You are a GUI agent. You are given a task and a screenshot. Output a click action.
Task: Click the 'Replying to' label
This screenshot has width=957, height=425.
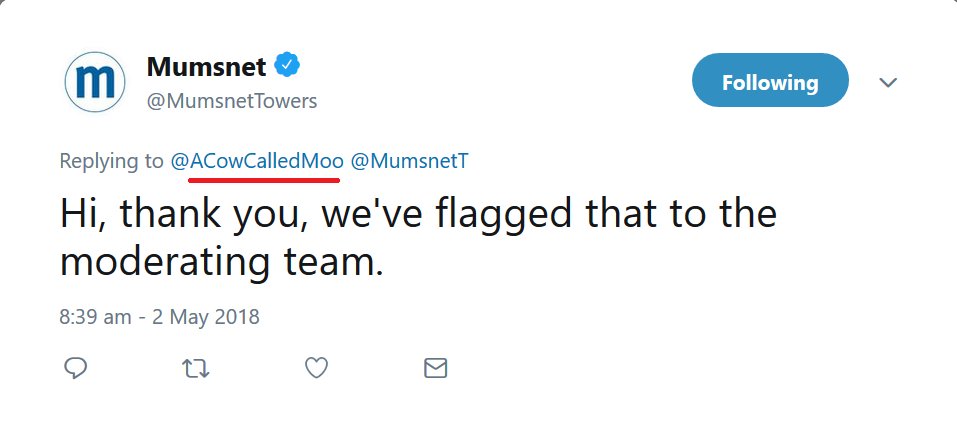(x=112, y=162)
